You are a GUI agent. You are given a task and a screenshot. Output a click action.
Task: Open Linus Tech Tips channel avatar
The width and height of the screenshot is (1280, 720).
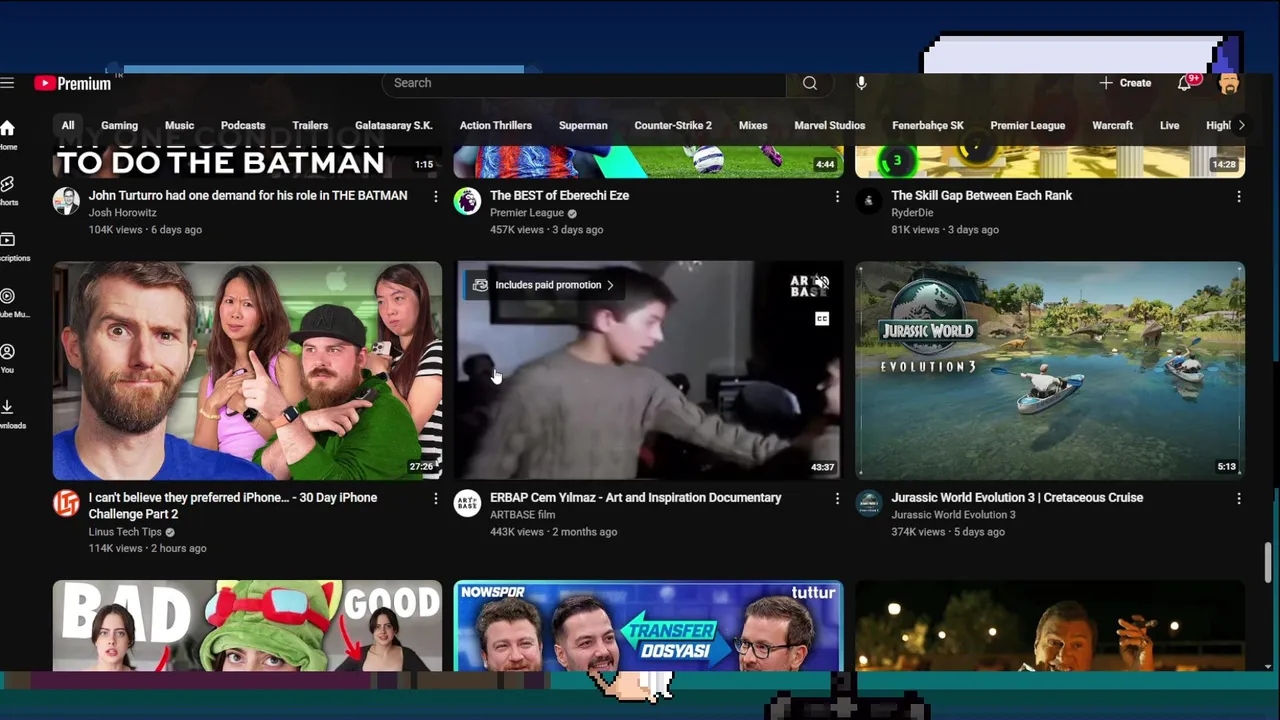pyautogui.click(x=66, y=503)
